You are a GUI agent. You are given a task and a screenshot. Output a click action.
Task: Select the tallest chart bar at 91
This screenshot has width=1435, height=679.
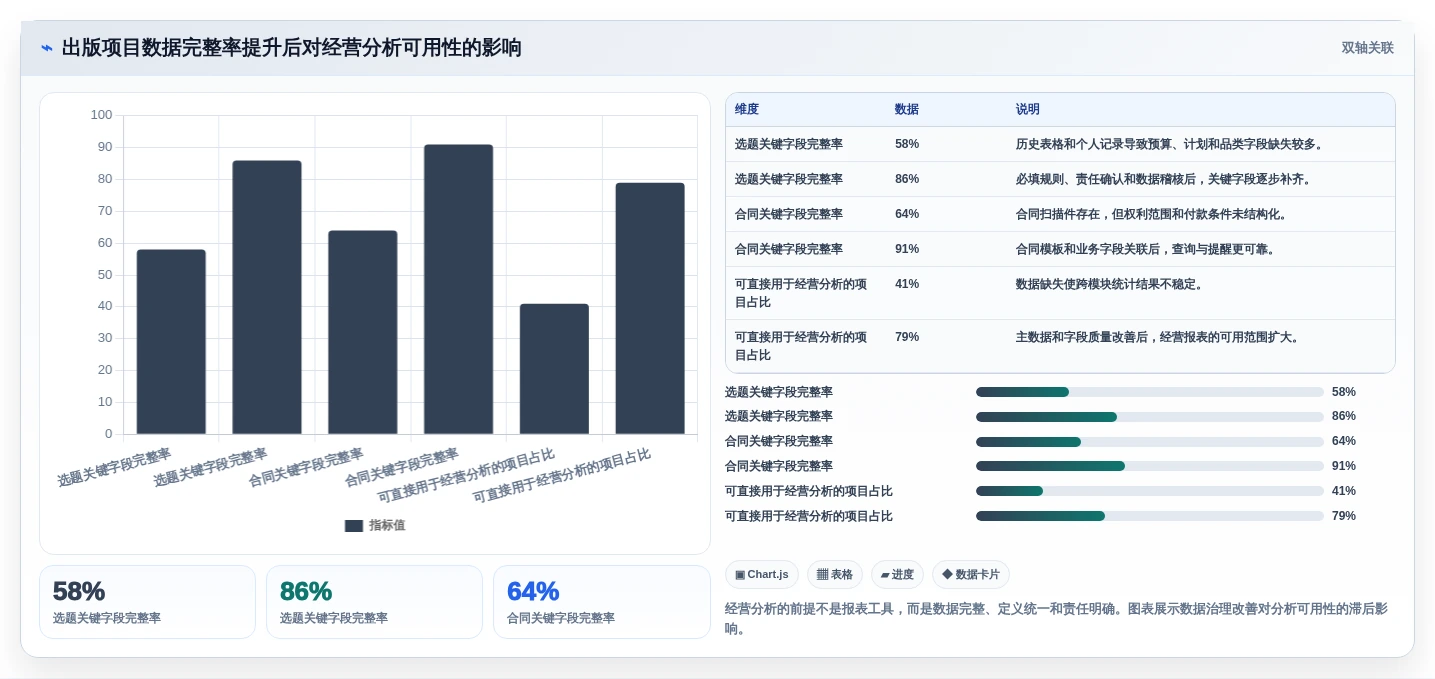[x=458, y=289]
